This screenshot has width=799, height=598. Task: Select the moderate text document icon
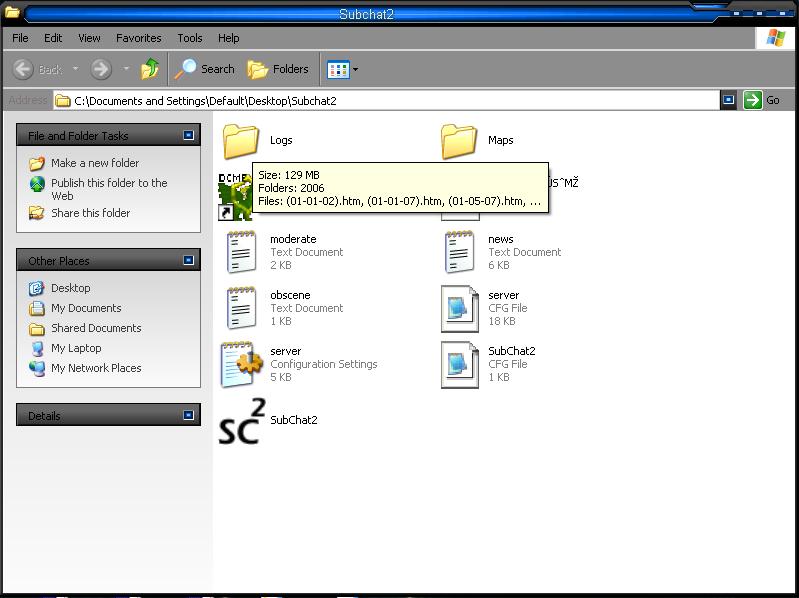point(241,252)
